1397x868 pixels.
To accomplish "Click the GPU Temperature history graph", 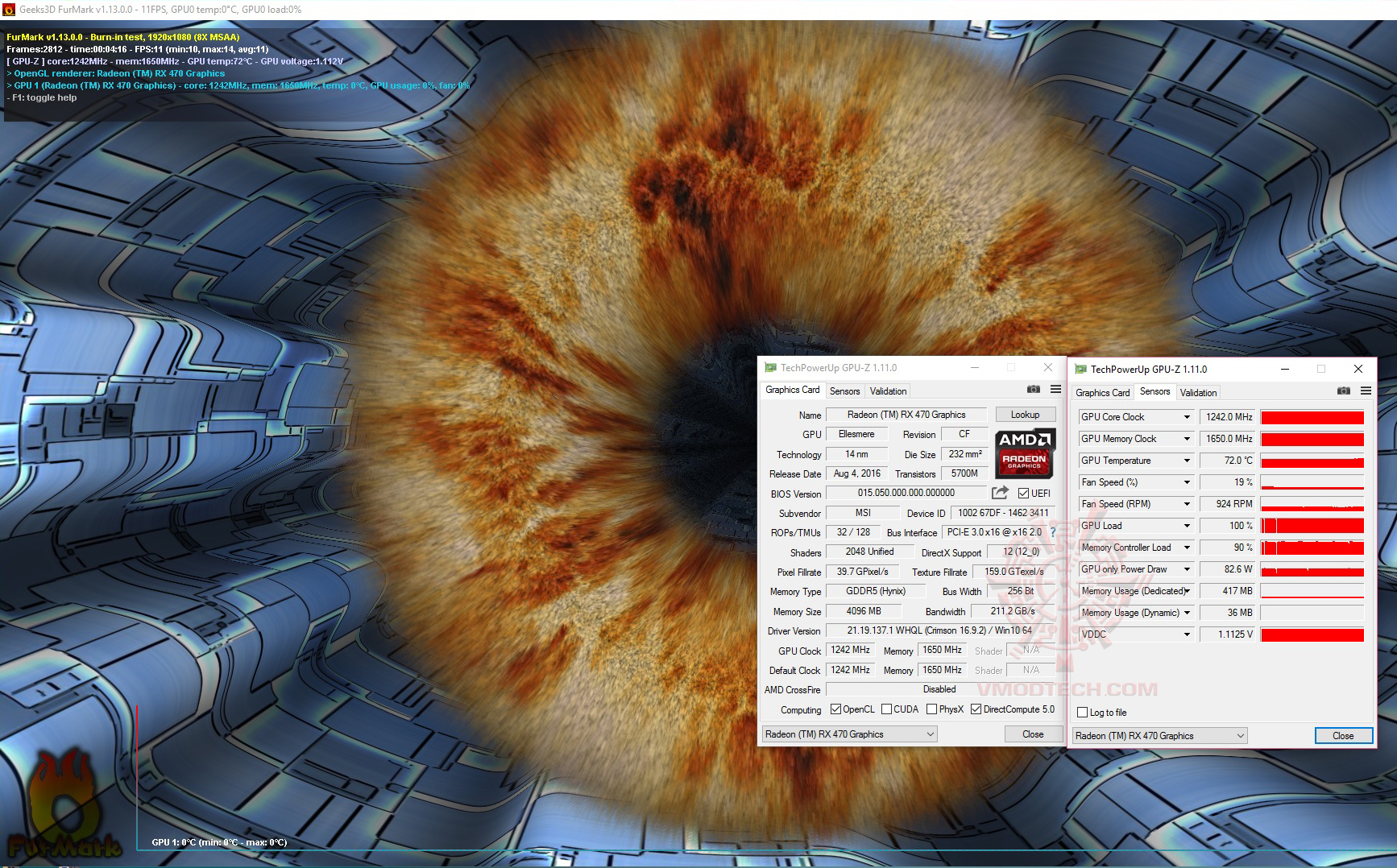I will pyautogui.click(x=1312, y=461).
